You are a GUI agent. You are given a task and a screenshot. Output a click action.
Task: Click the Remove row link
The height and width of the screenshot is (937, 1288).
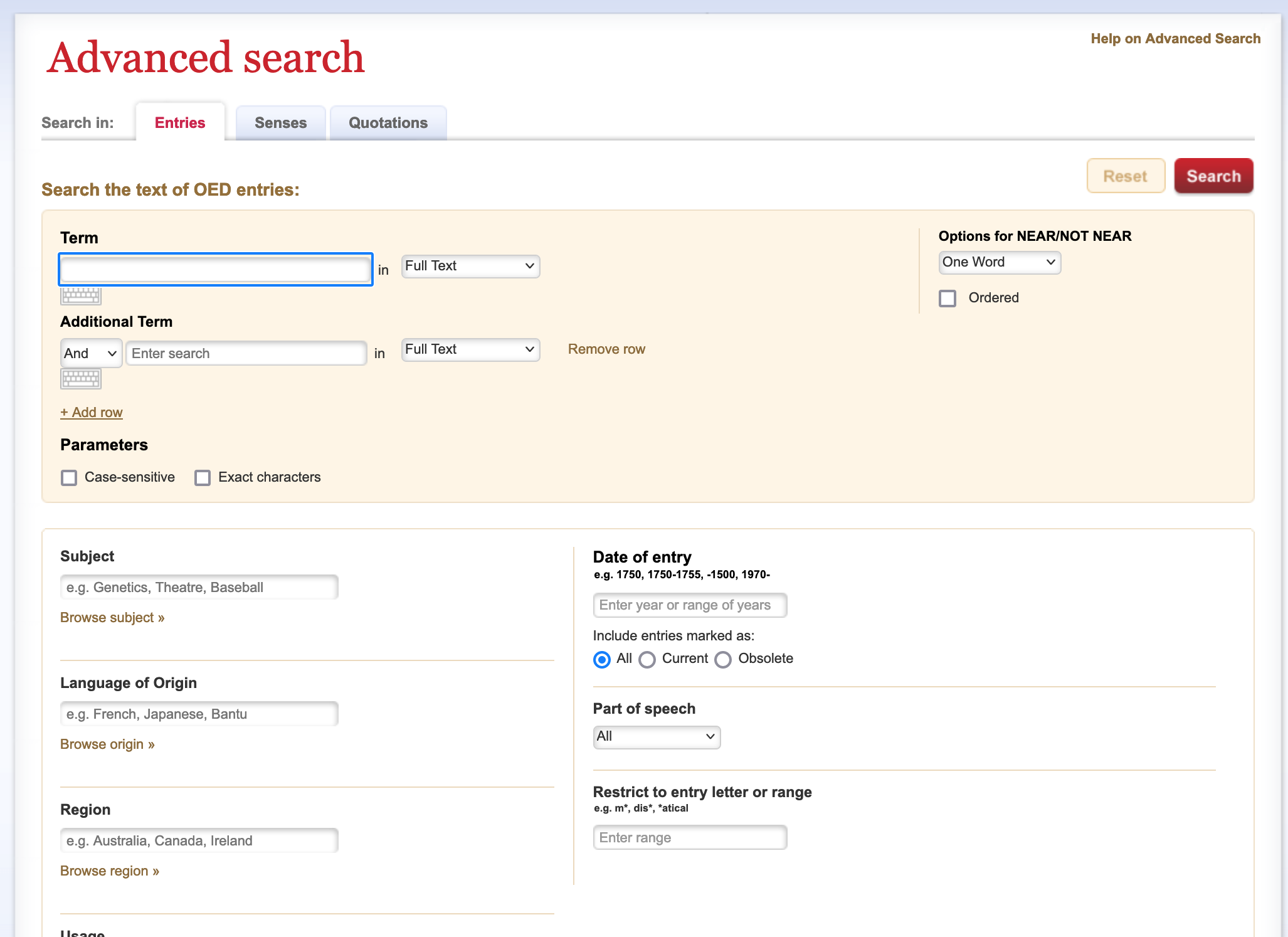pyautogui.click(x=606, y=349)
